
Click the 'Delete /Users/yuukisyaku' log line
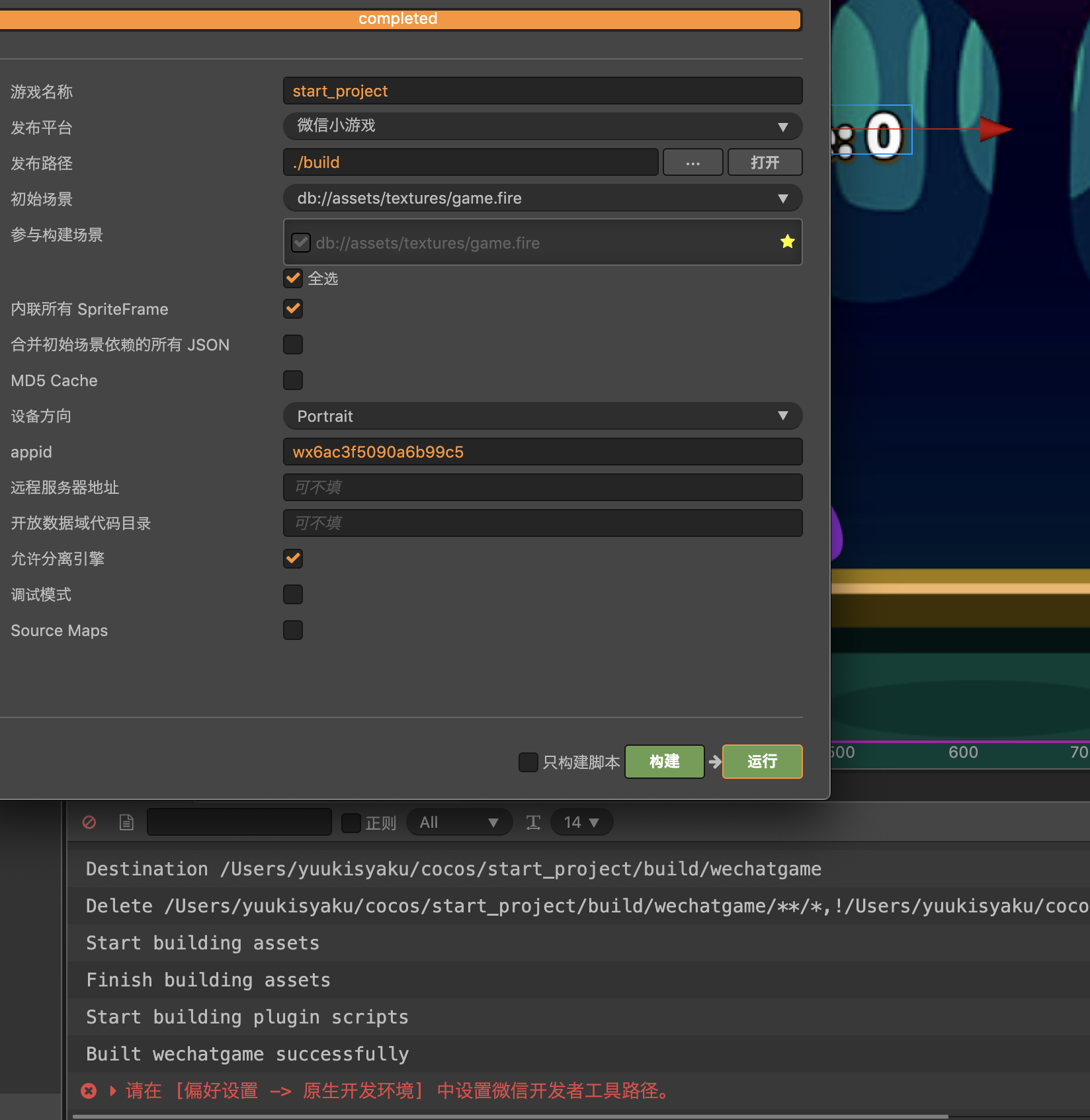(578, 906)
